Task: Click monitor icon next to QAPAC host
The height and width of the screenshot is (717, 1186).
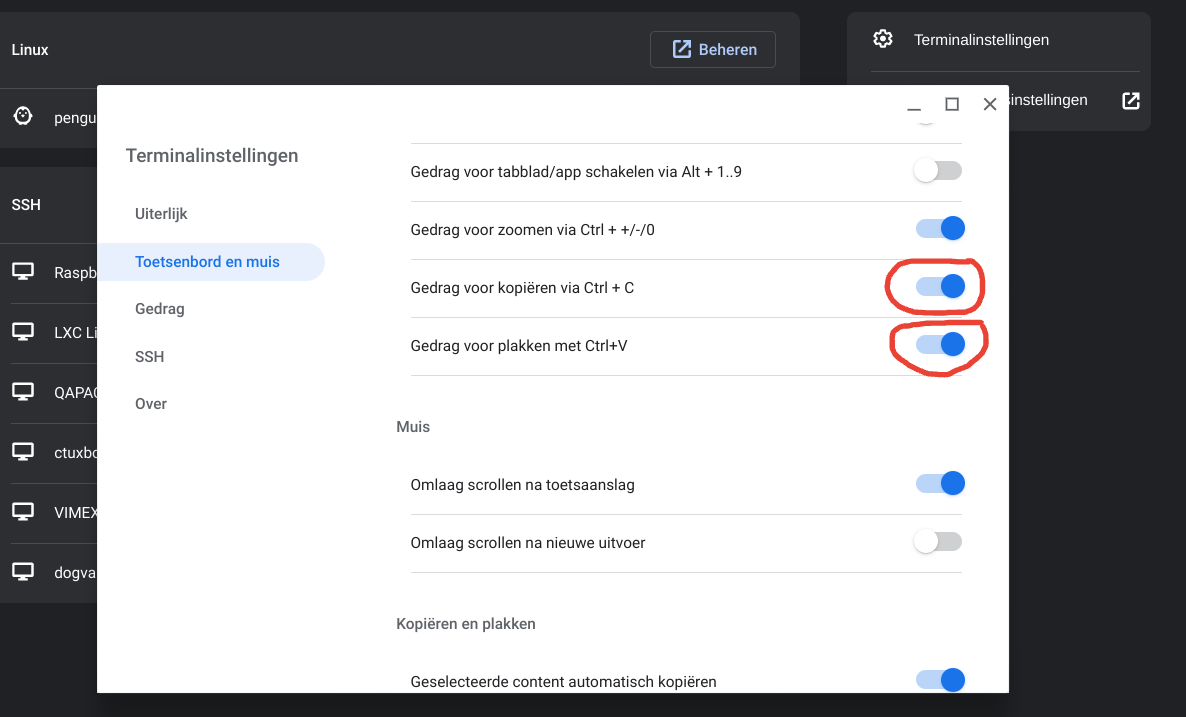Action: click(24, 392)
